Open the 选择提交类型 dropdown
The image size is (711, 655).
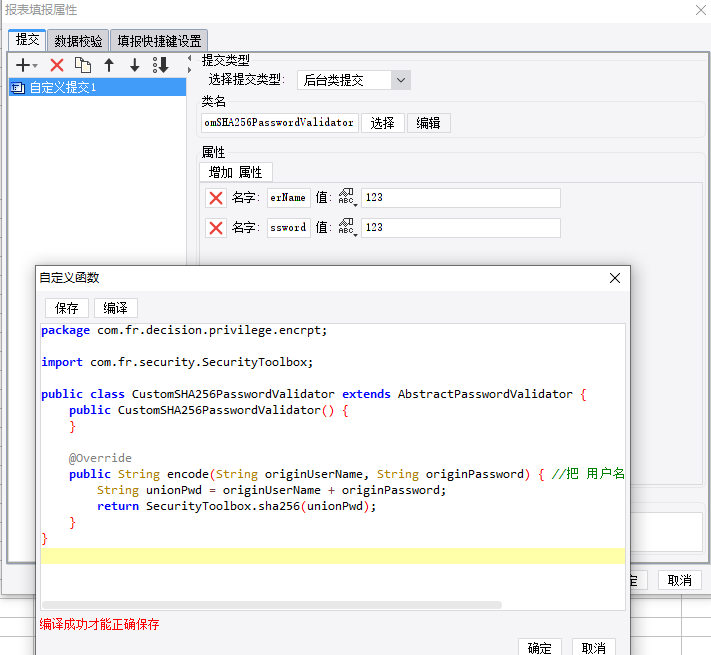[354, 80]
